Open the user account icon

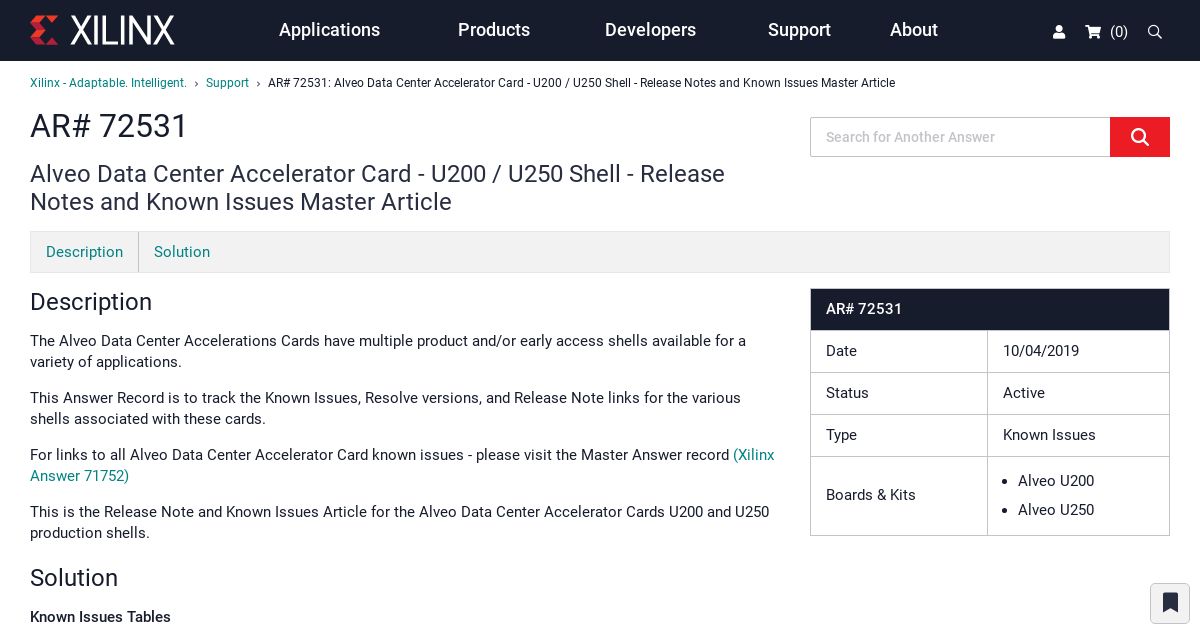click(1059, 32)
